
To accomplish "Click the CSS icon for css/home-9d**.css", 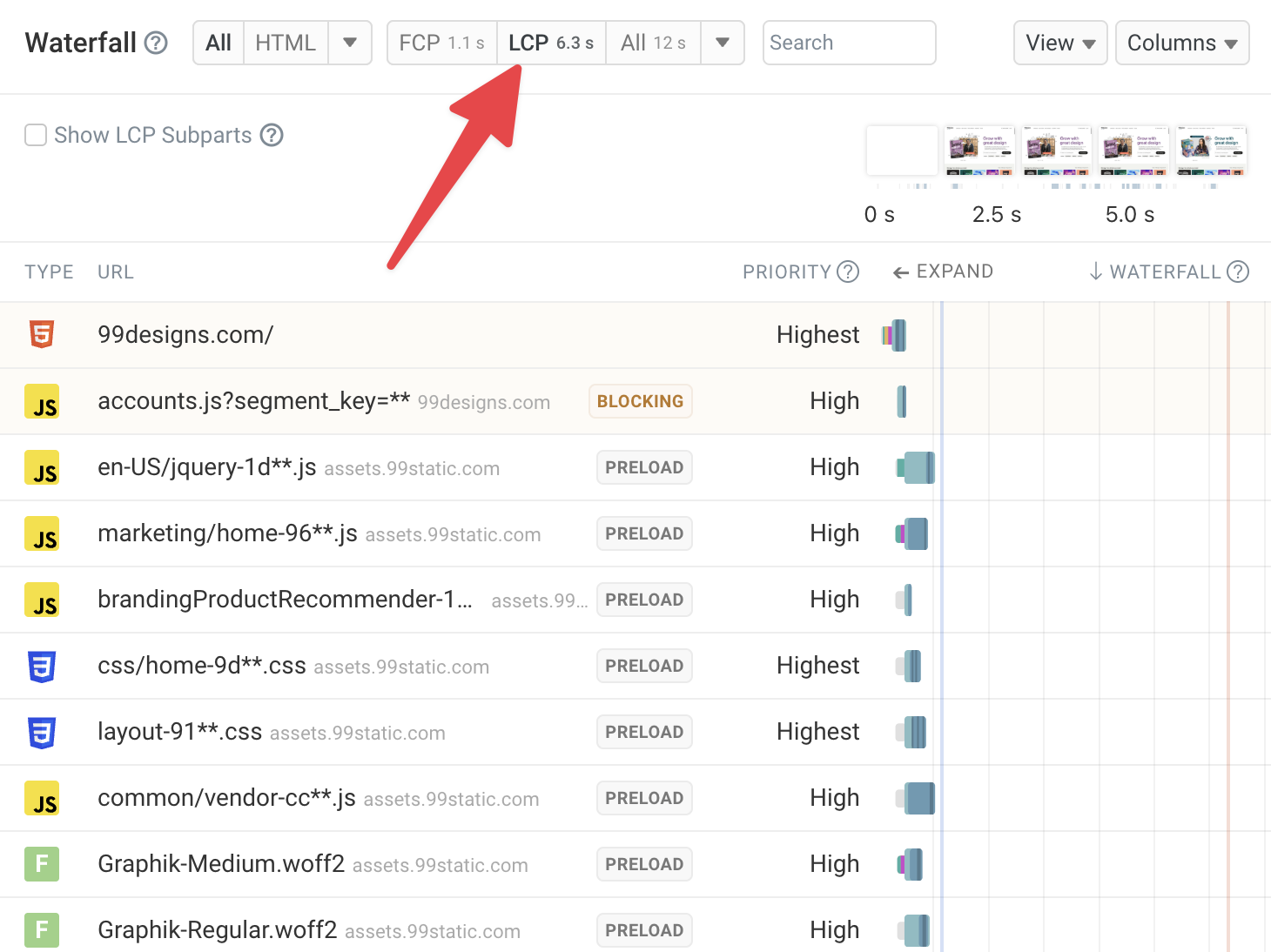I will [42, 666].
